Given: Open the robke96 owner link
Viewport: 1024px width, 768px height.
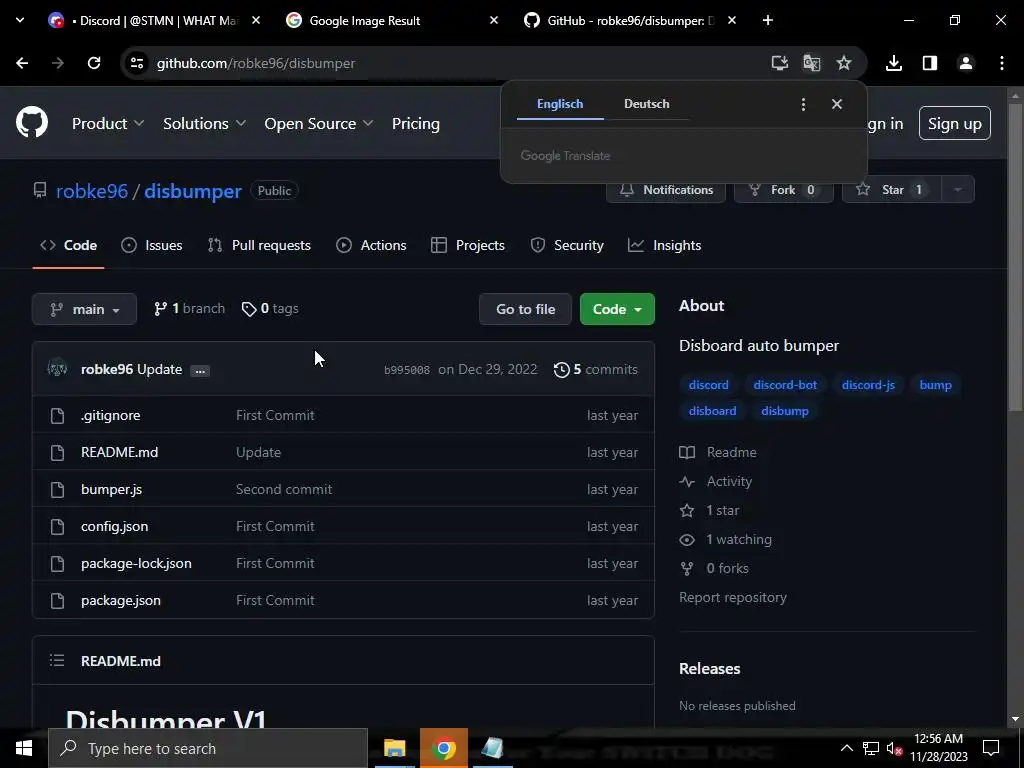Looking at the screenshot, I should pyautogui.click(x=92, y=191).
